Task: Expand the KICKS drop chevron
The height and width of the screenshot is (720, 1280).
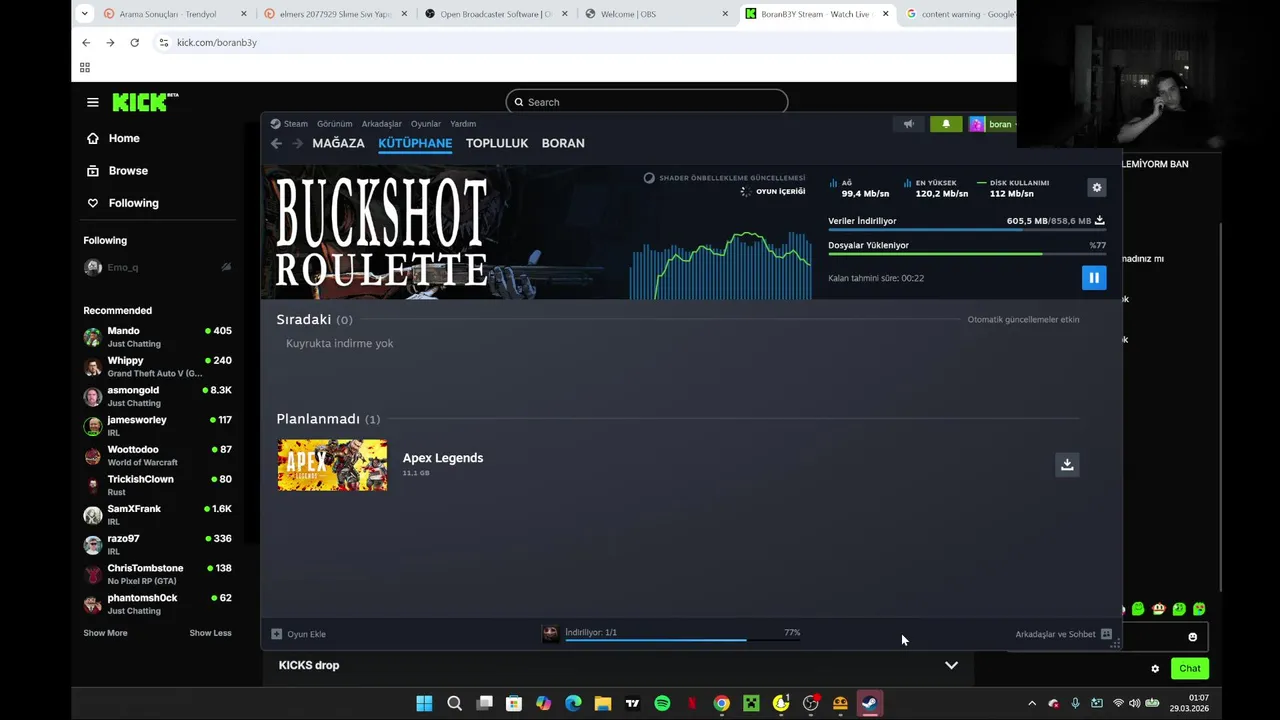Action: click(951, 665)
